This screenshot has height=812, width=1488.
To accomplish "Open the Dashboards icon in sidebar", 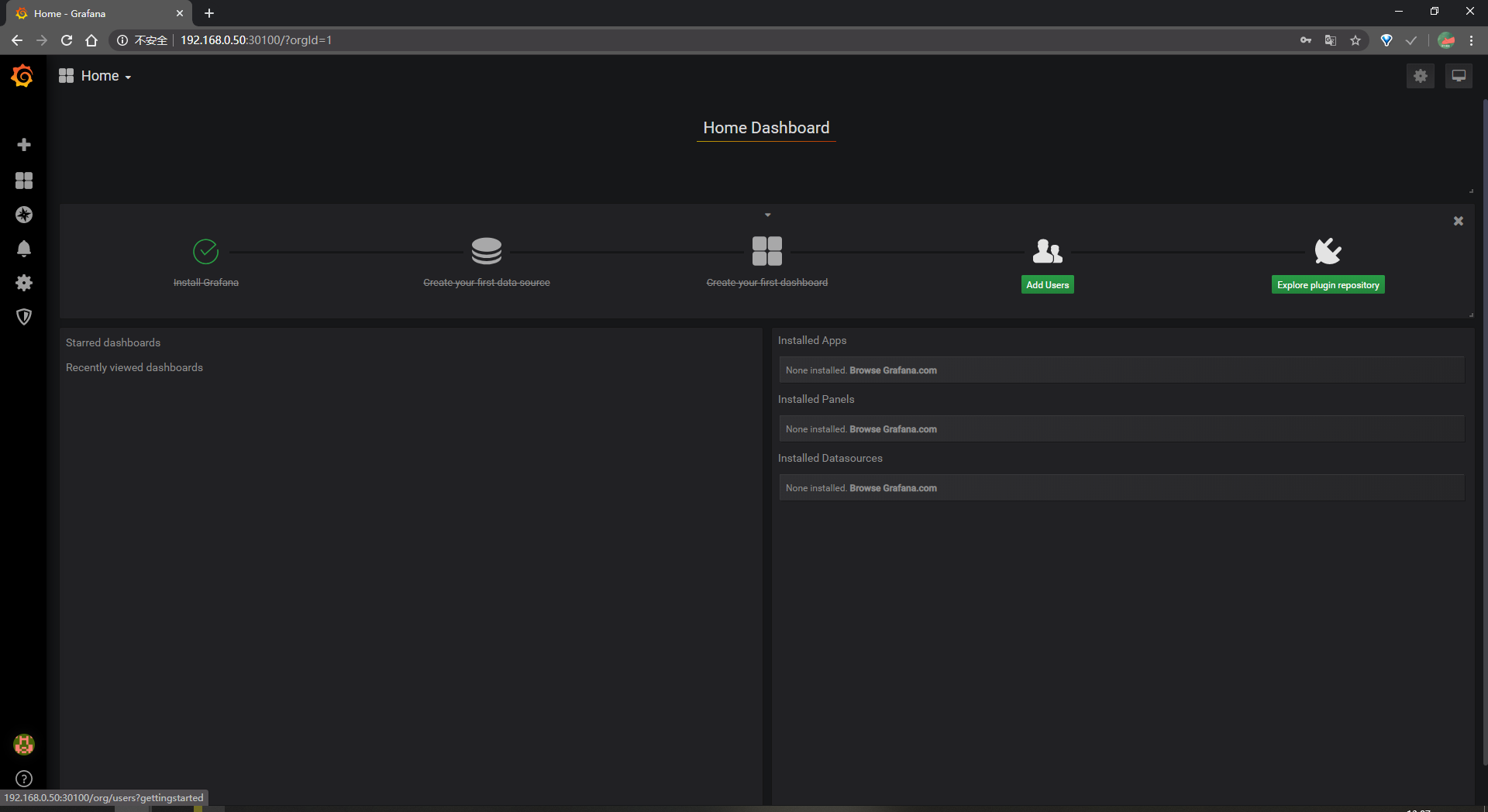I will [24, 181].
